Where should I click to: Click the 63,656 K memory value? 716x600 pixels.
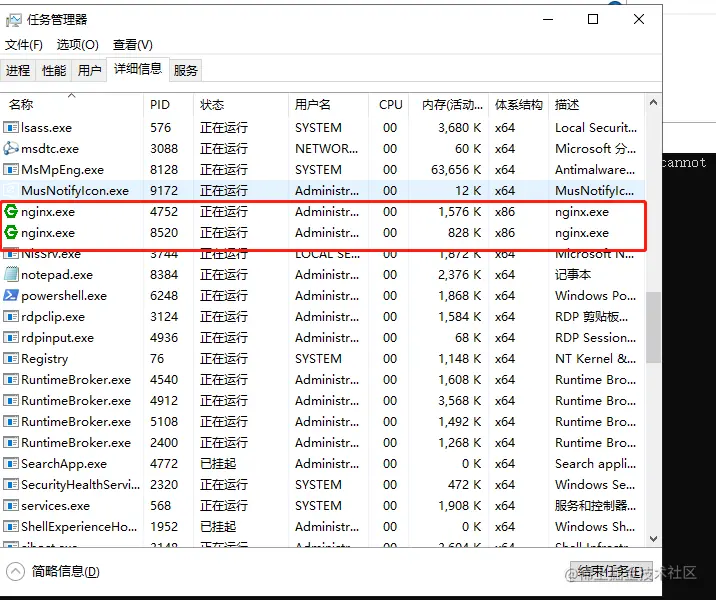[456, 169]
